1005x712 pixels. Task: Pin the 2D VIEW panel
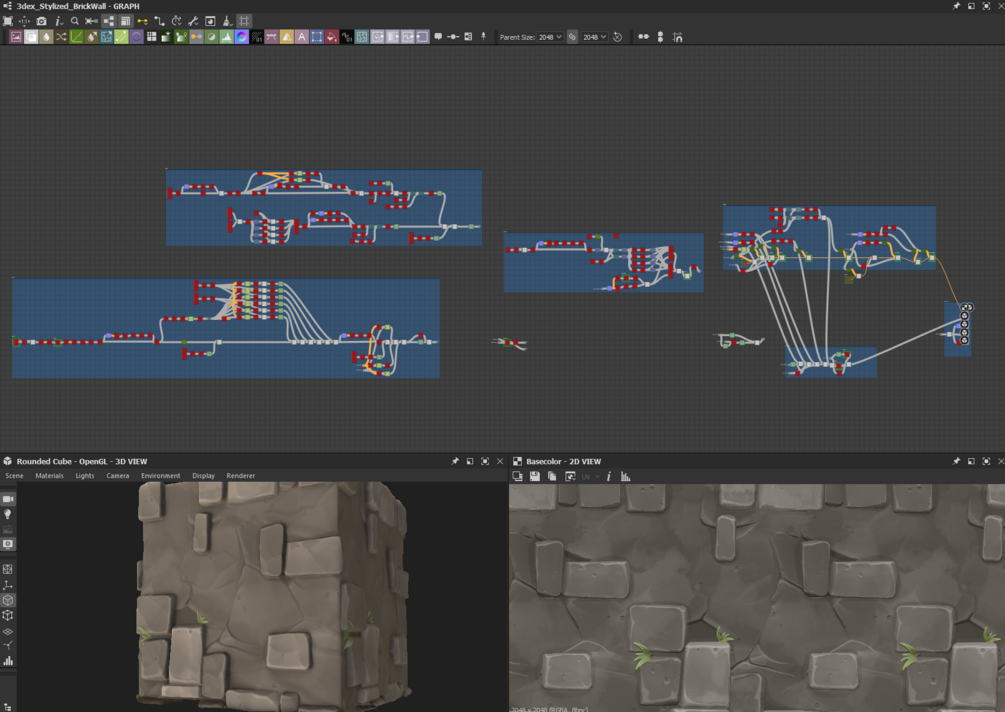(x=956, y=461)
